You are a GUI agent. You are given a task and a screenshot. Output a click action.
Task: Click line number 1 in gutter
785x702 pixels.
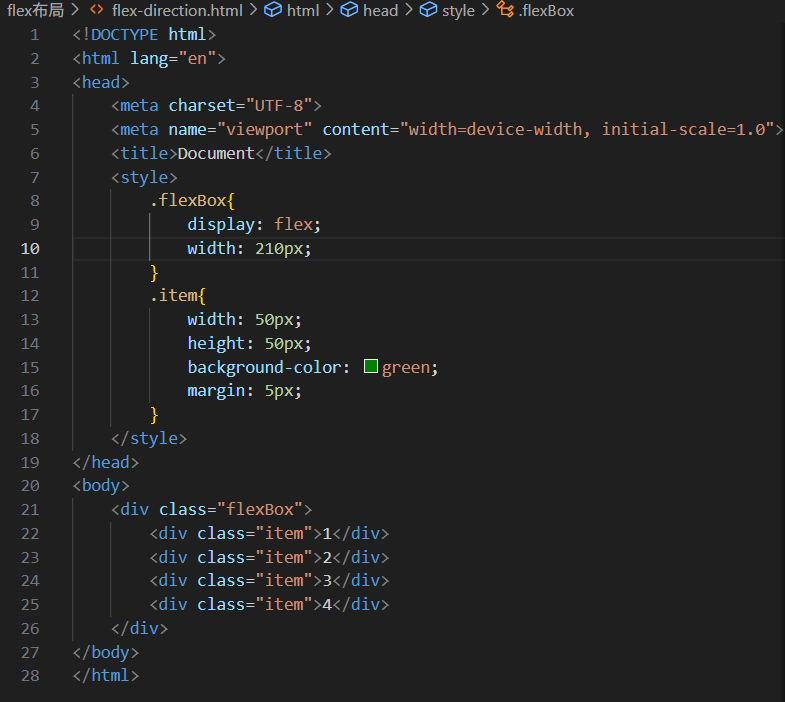(35, 35)
